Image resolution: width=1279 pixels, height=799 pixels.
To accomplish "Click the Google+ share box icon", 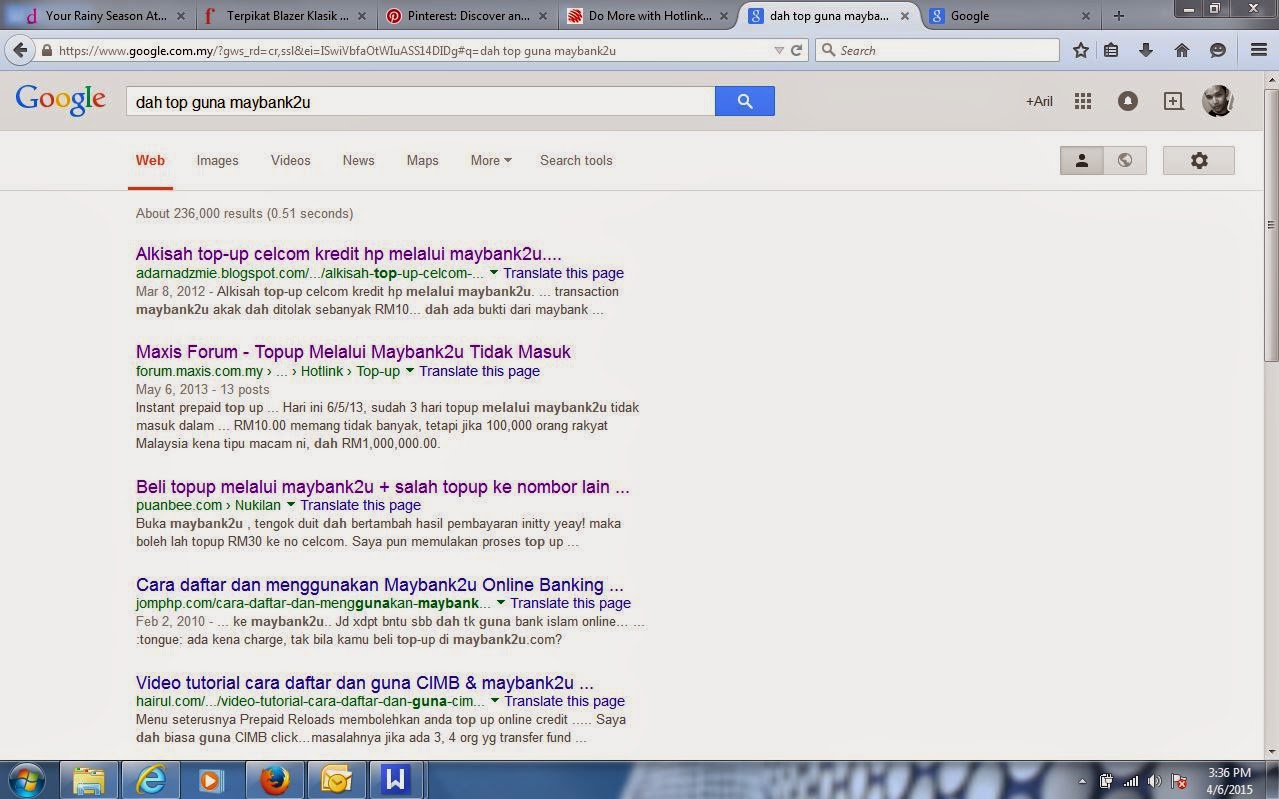I will 1173,101.
